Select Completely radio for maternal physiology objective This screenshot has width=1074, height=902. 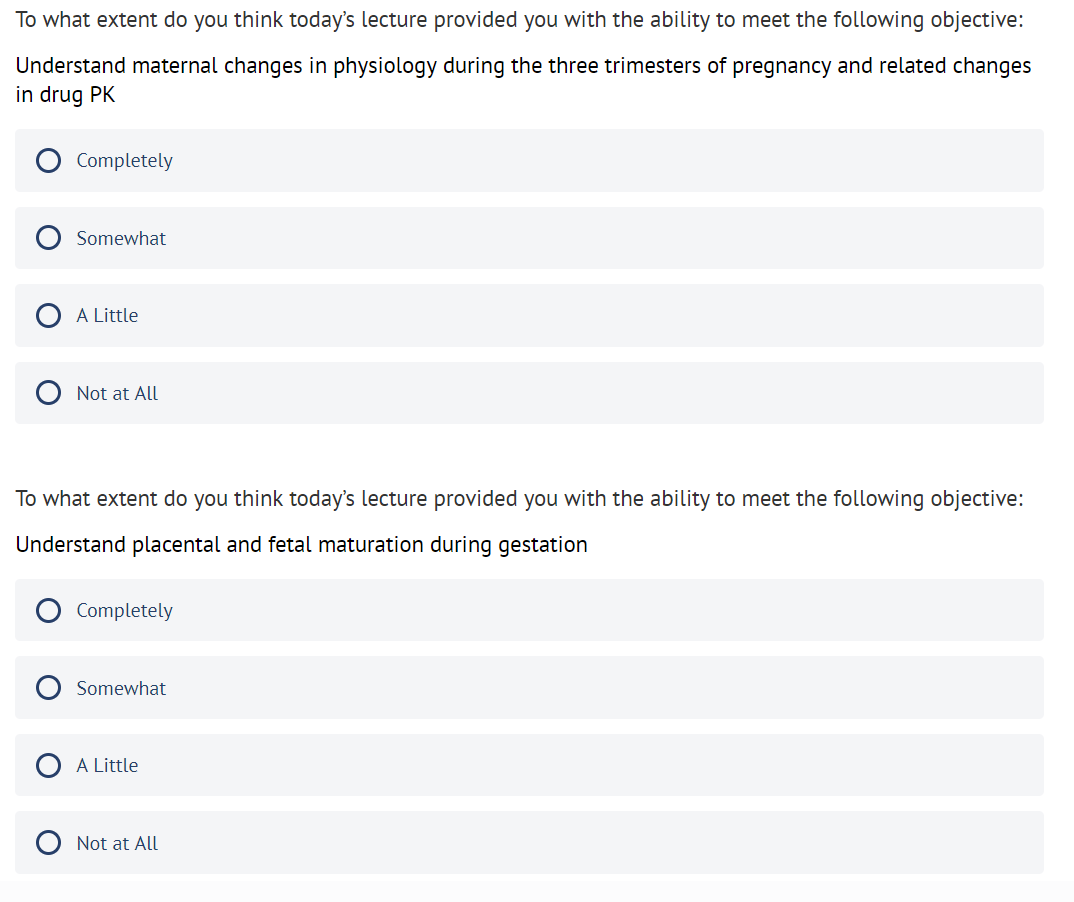(48, 160)
